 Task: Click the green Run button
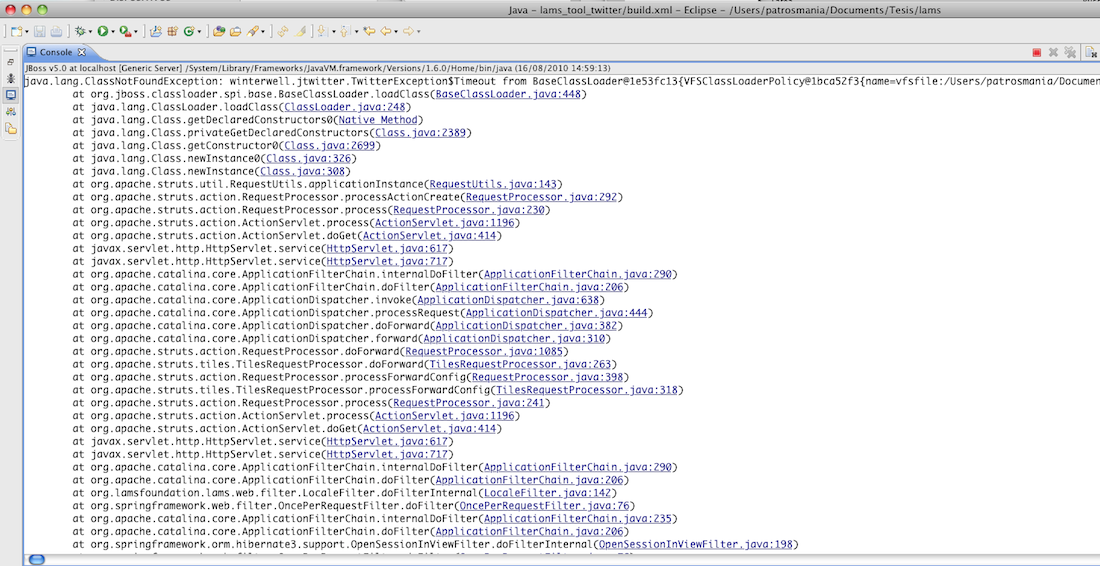(x=102, y=32)
